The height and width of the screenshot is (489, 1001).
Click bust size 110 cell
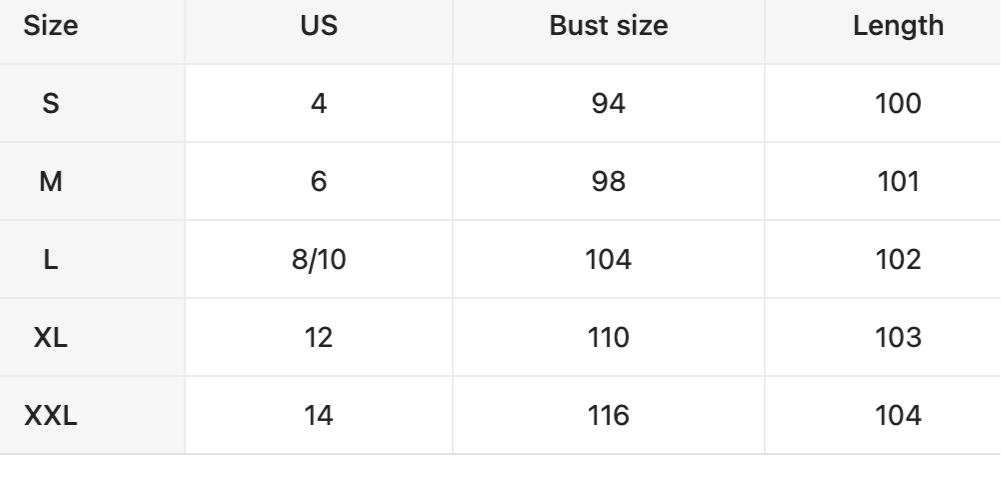(x=609, y=338)
